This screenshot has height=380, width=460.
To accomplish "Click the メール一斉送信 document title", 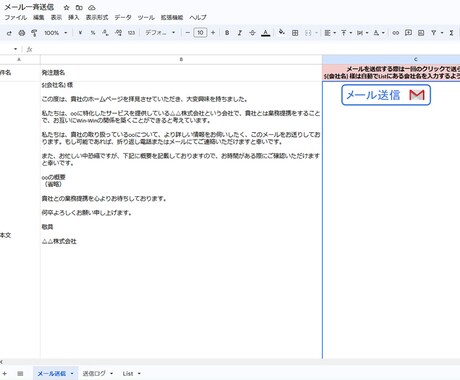I will [29, 7].
